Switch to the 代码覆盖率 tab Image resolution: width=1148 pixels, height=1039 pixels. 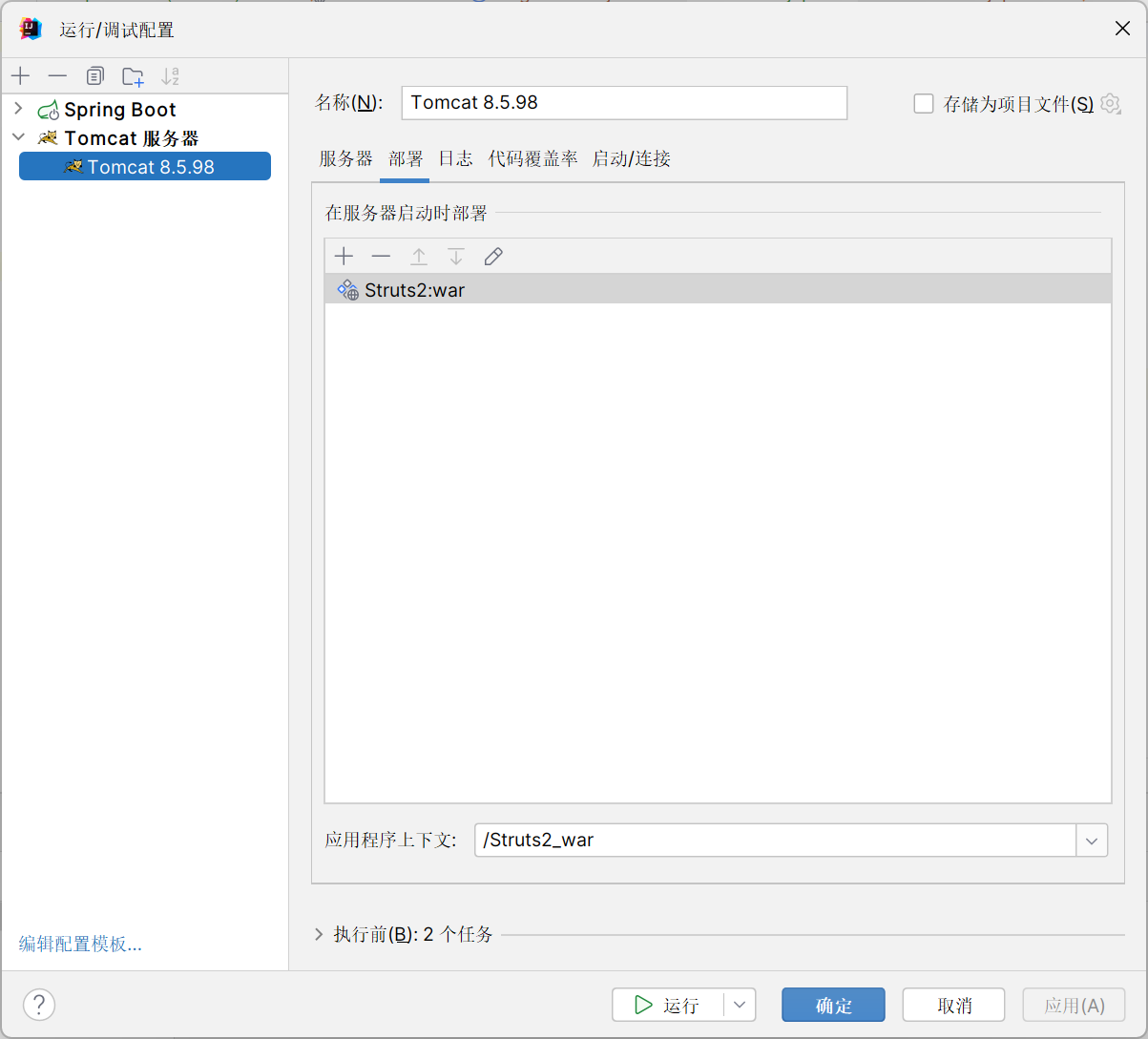coord(533,158)
